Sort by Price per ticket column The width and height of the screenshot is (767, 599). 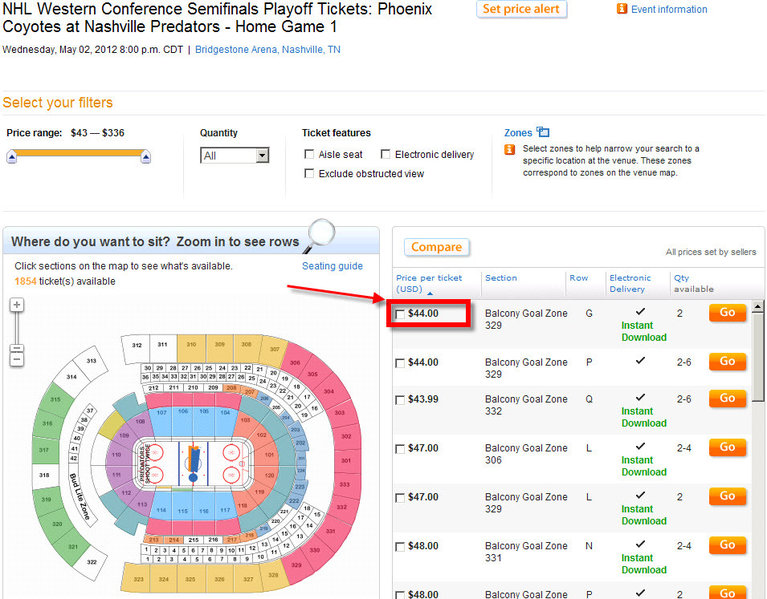click(x=429, y=283)
